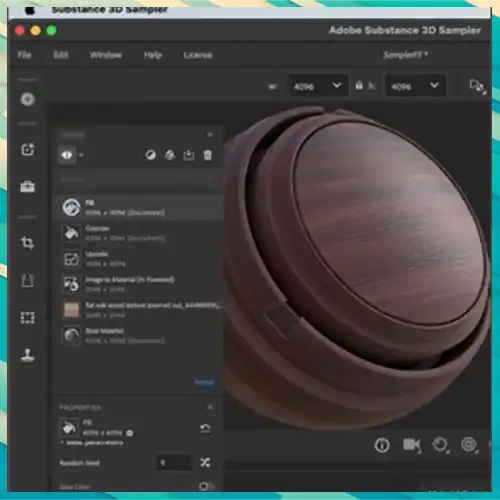Click the viewport info icon
The height and width of the screenshot is (500, 500).
click(382, 445)
